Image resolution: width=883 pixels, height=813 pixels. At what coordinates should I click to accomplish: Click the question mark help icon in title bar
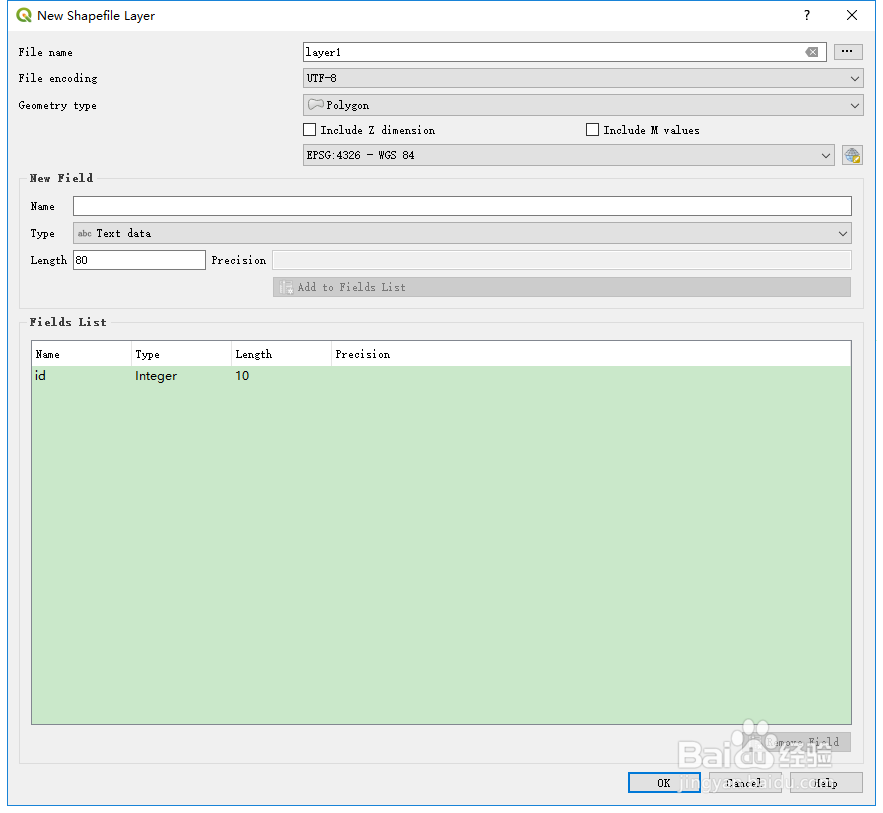click(x=806, y=15)
